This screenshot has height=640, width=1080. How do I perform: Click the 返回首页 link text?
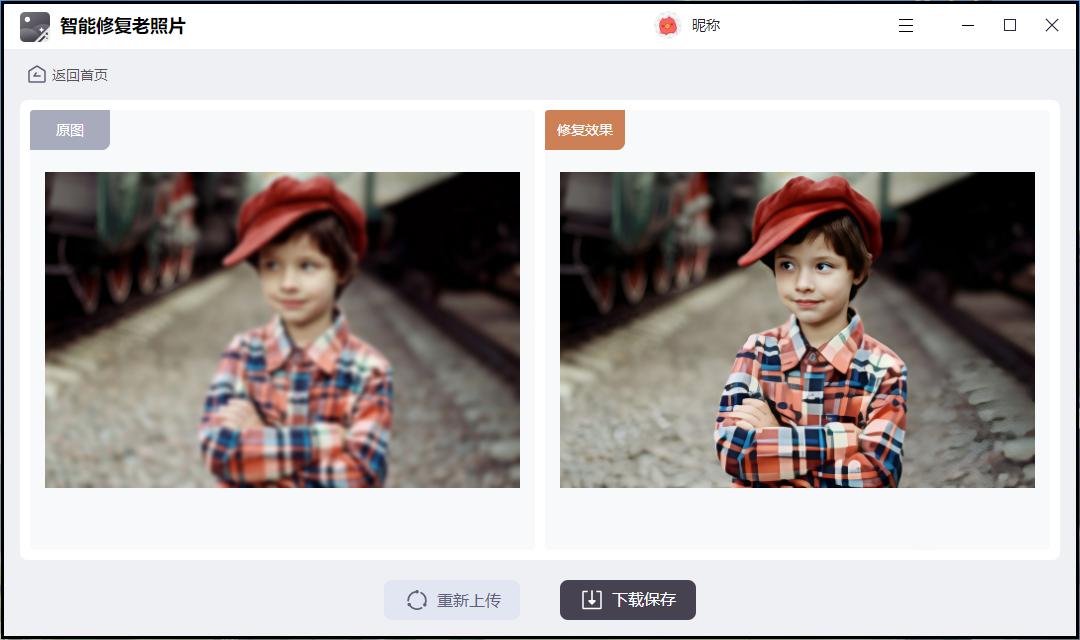pos(80,75)
